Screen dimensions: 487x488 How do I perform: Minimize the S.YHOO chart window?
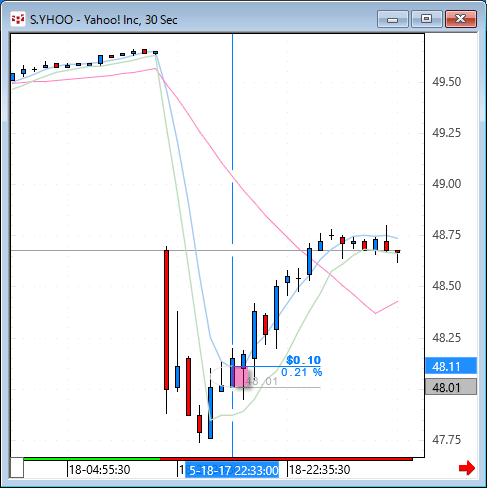pos(393,19)
